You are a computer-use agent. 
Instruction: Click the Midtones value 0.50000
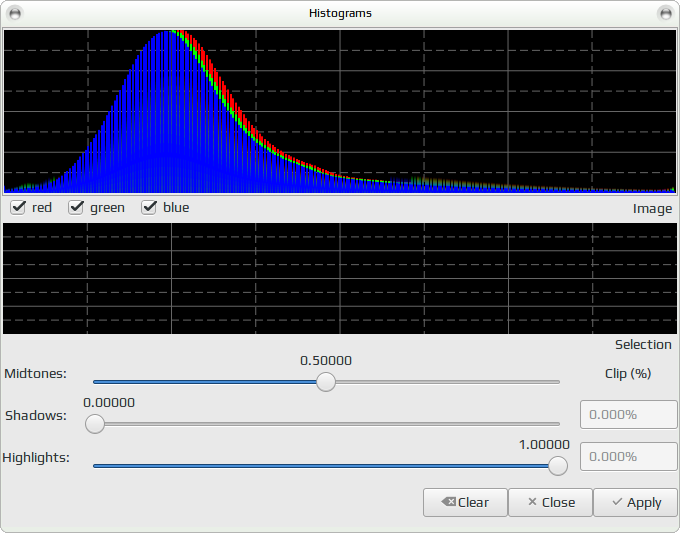[x=326, y=360]
